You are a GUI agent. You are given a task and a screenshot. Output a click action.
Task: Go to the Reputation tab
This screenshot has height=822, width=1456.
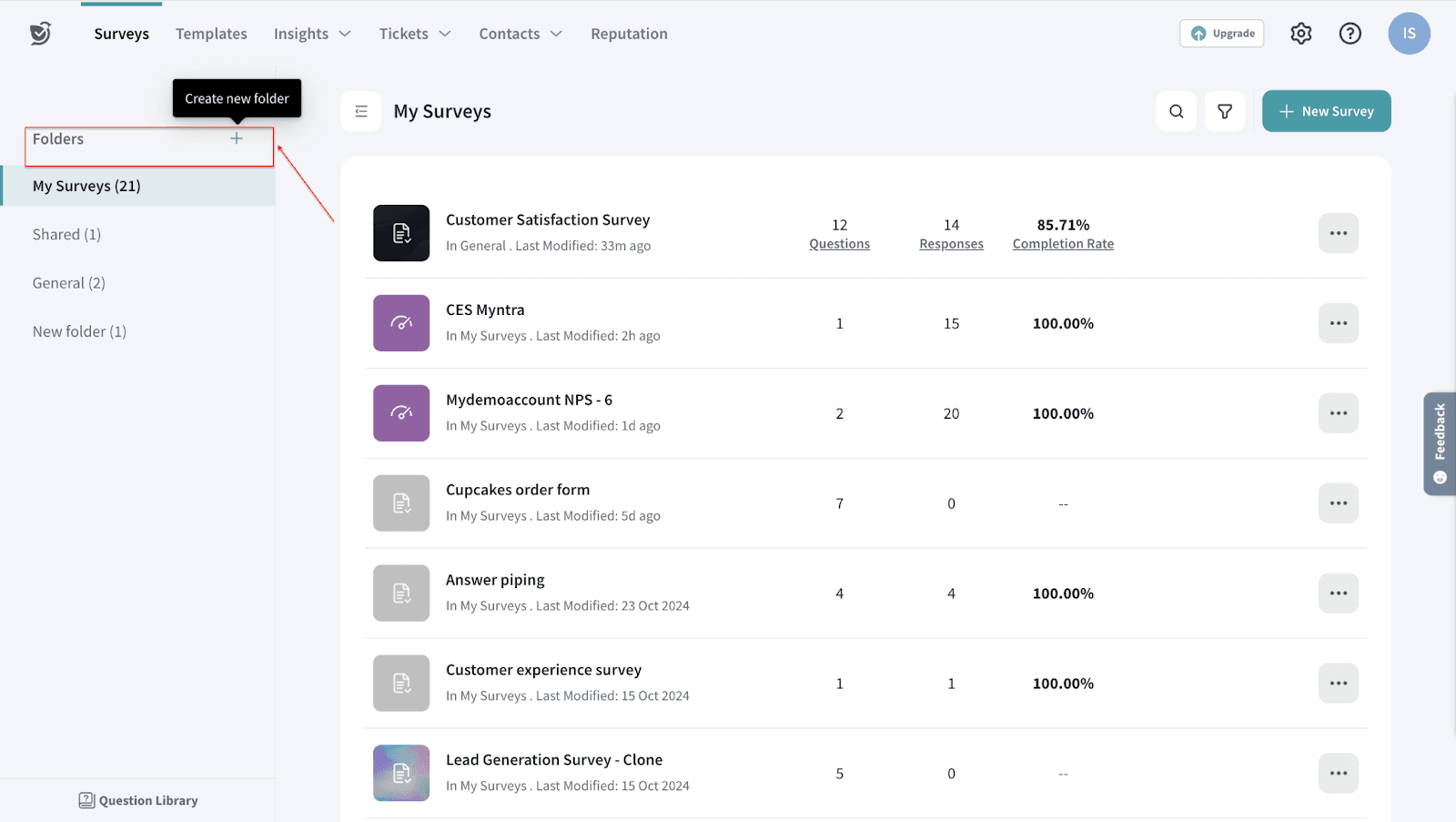coord(629,34)
